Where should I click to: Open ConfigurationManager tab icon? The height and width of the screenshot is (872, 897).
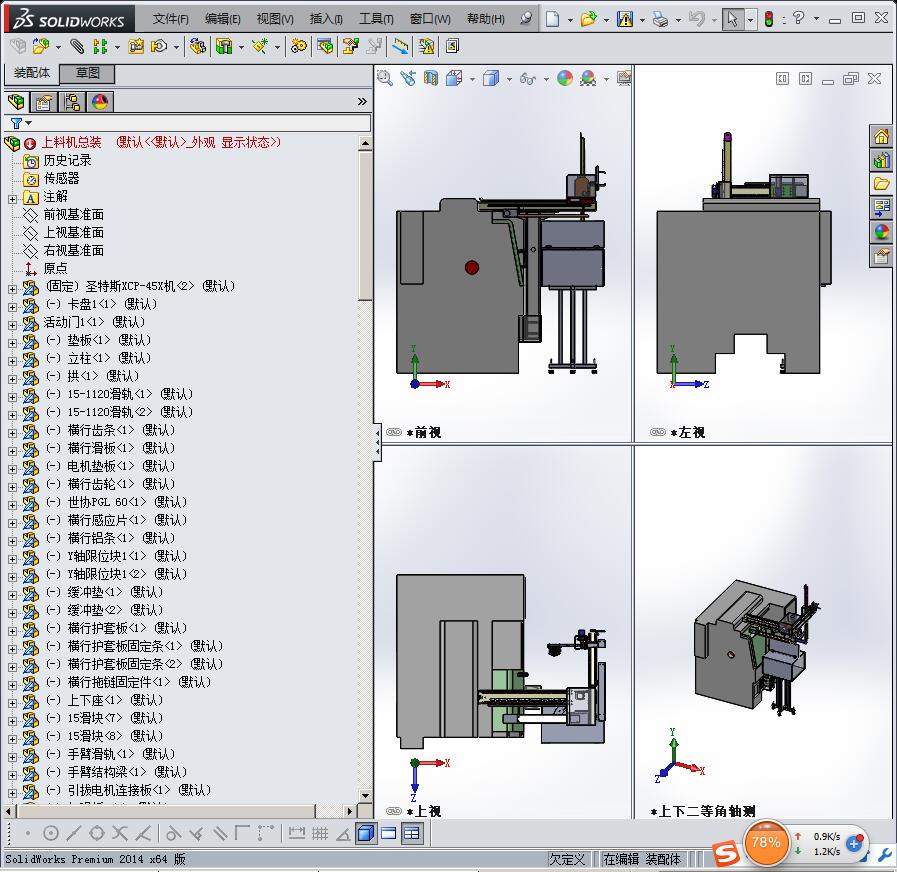(x=72, y=102)
